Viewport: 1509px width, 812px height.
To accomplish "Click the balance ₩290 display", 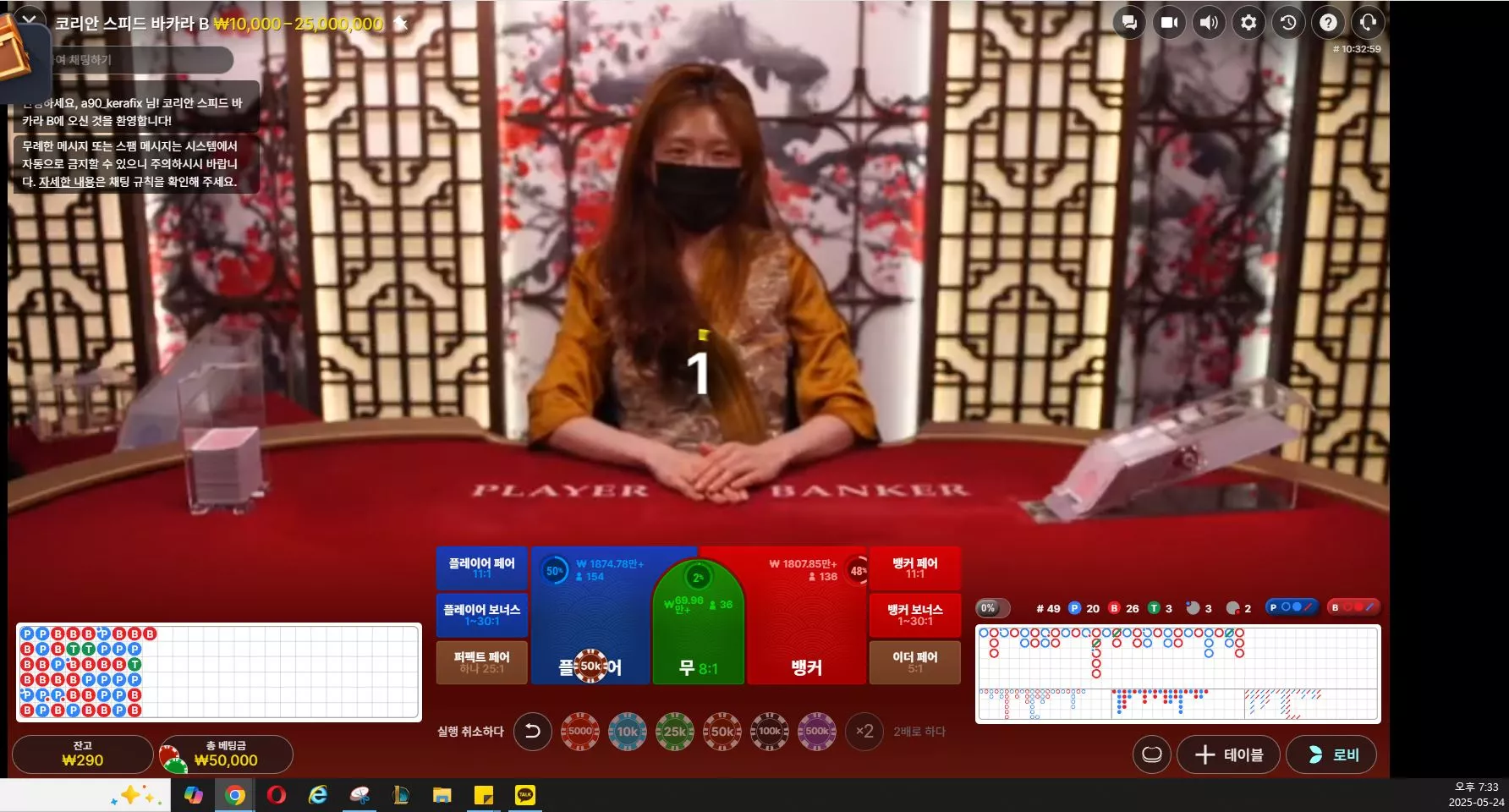I will (x=82, y=754).
